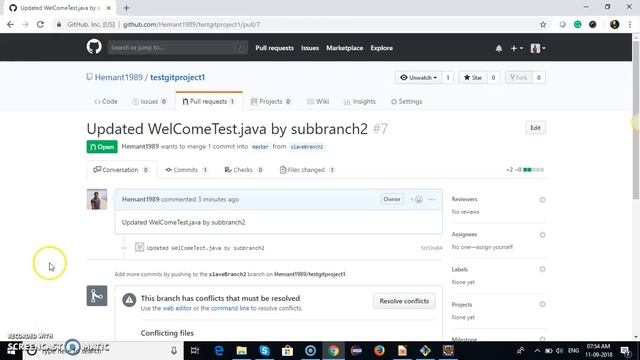Viewport: 640px width, 360px height.
Task: Go to Pull requests in top navigation
Action: point(274,48)
